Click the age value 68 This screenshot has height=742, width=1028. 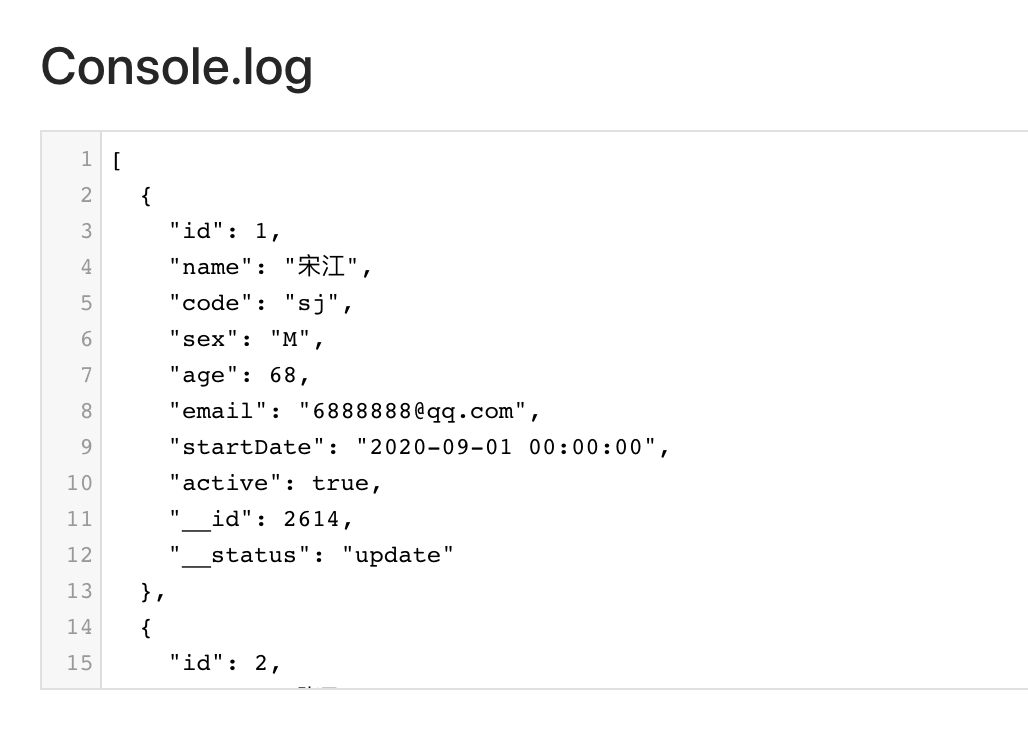click(x=283, y=375)
